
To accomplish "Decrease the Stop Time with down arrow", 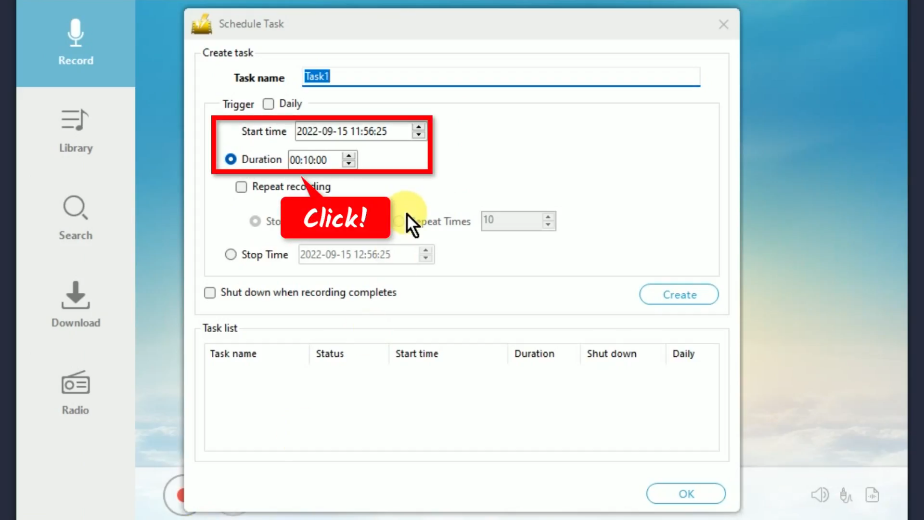I will coord(425,258).
